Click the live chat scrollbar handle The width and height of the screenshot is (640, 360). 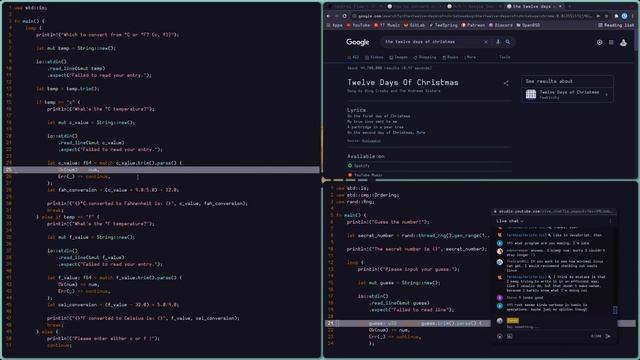pos(615,310)
